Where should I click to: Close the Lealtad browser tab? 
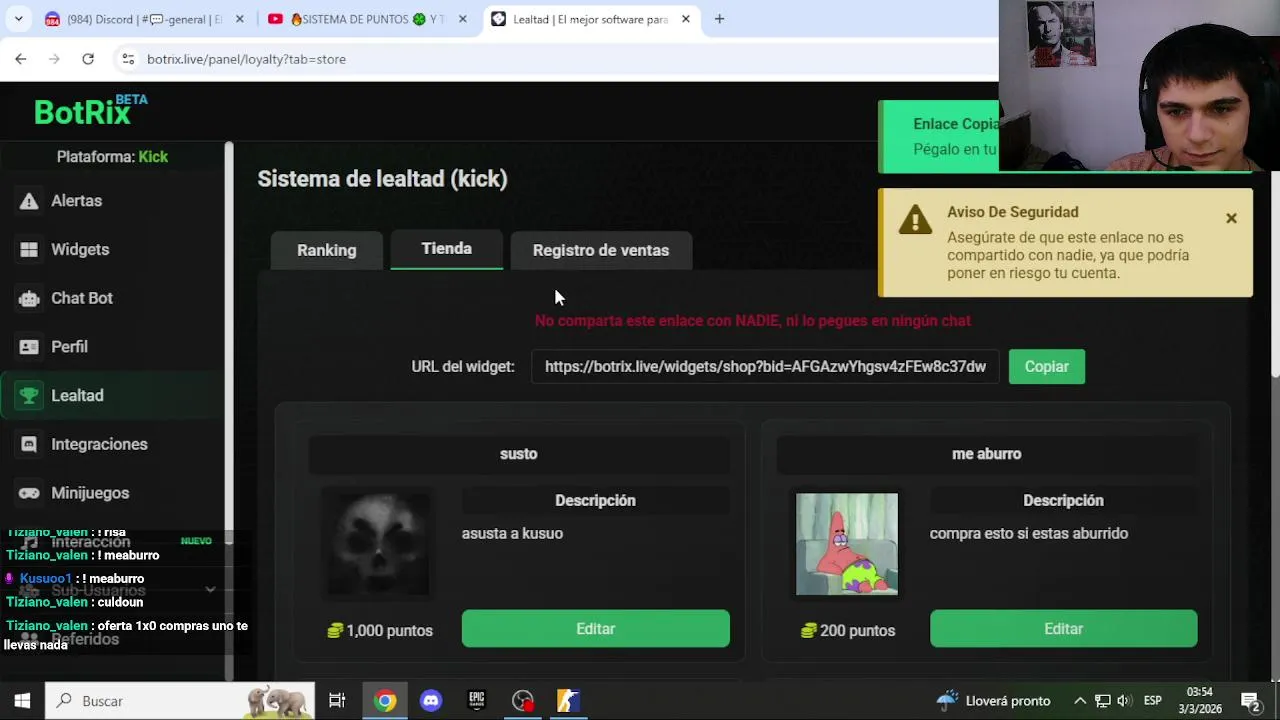click(685, 19)
